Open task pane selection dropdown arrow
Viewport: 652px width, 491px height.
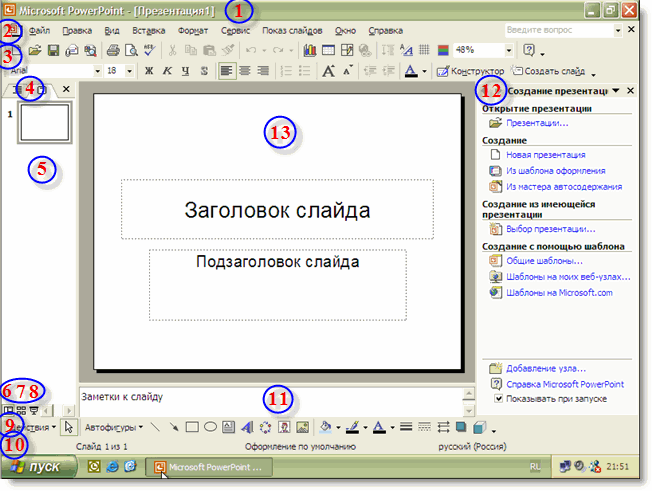pyautogui.click(x=616, y=91)
